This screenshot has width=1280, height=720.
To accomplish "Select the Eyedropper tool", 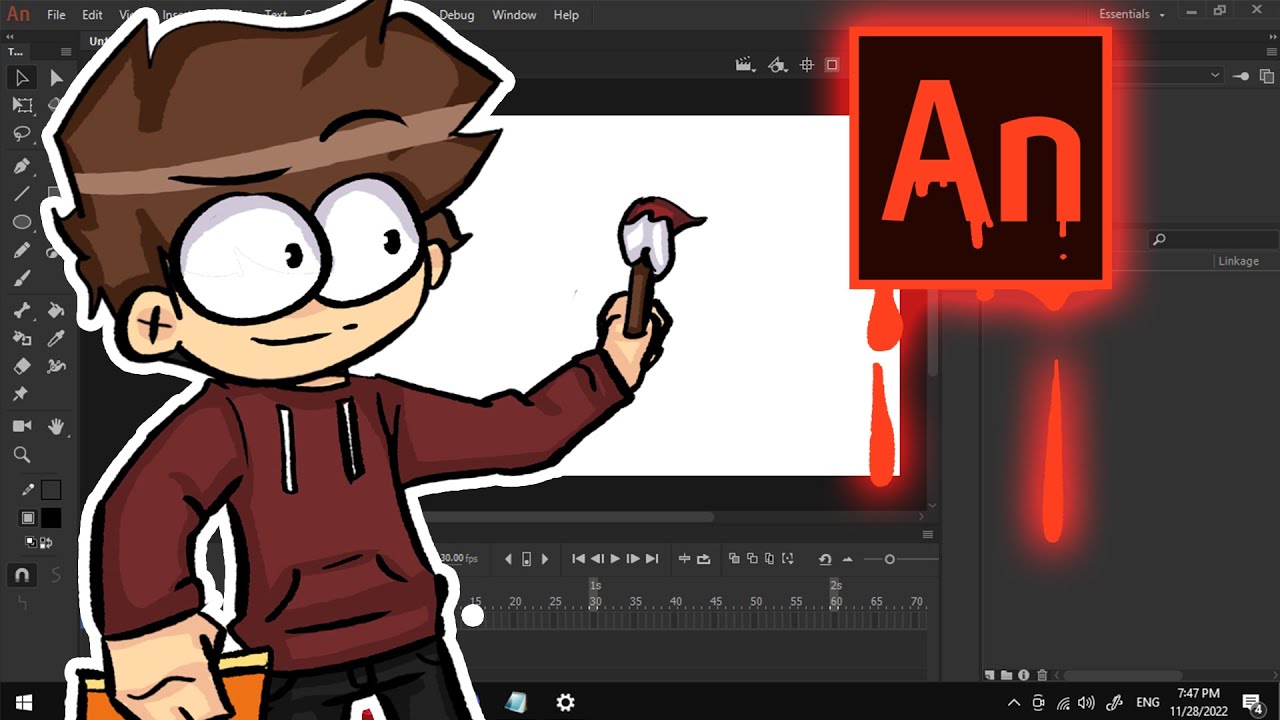I will tap(56, 339).
